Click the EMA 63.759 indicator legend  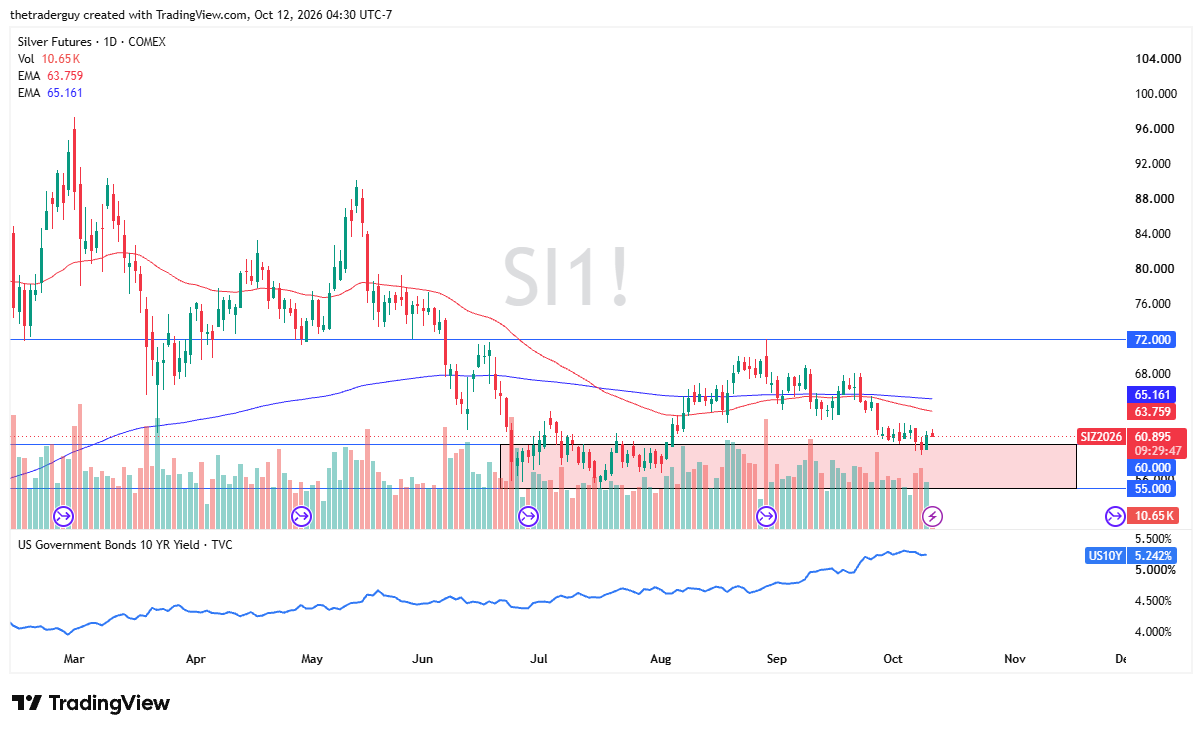coord(50,76)
